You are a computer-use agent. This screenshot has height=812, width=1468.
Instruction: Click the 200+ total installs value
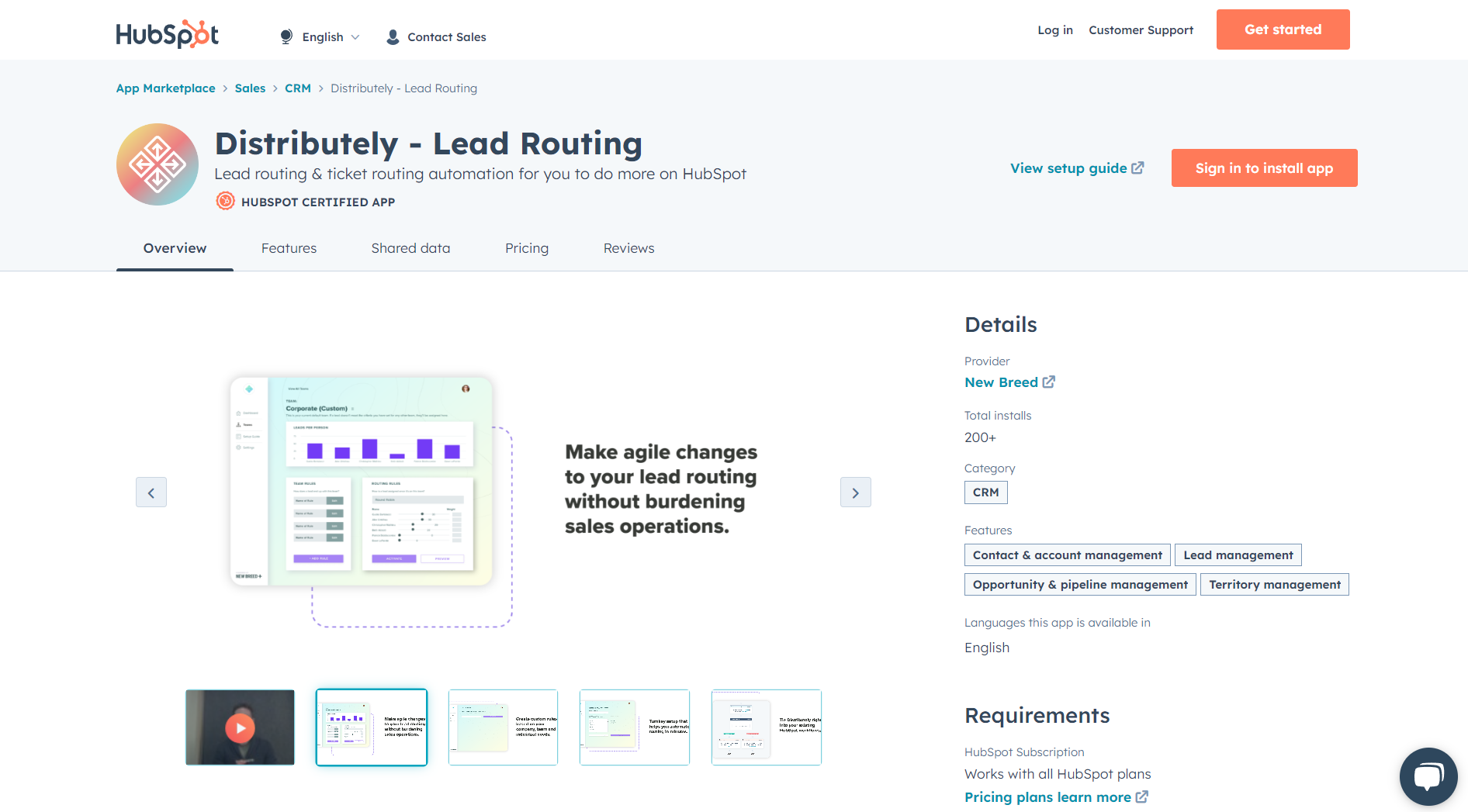[980, 437]
